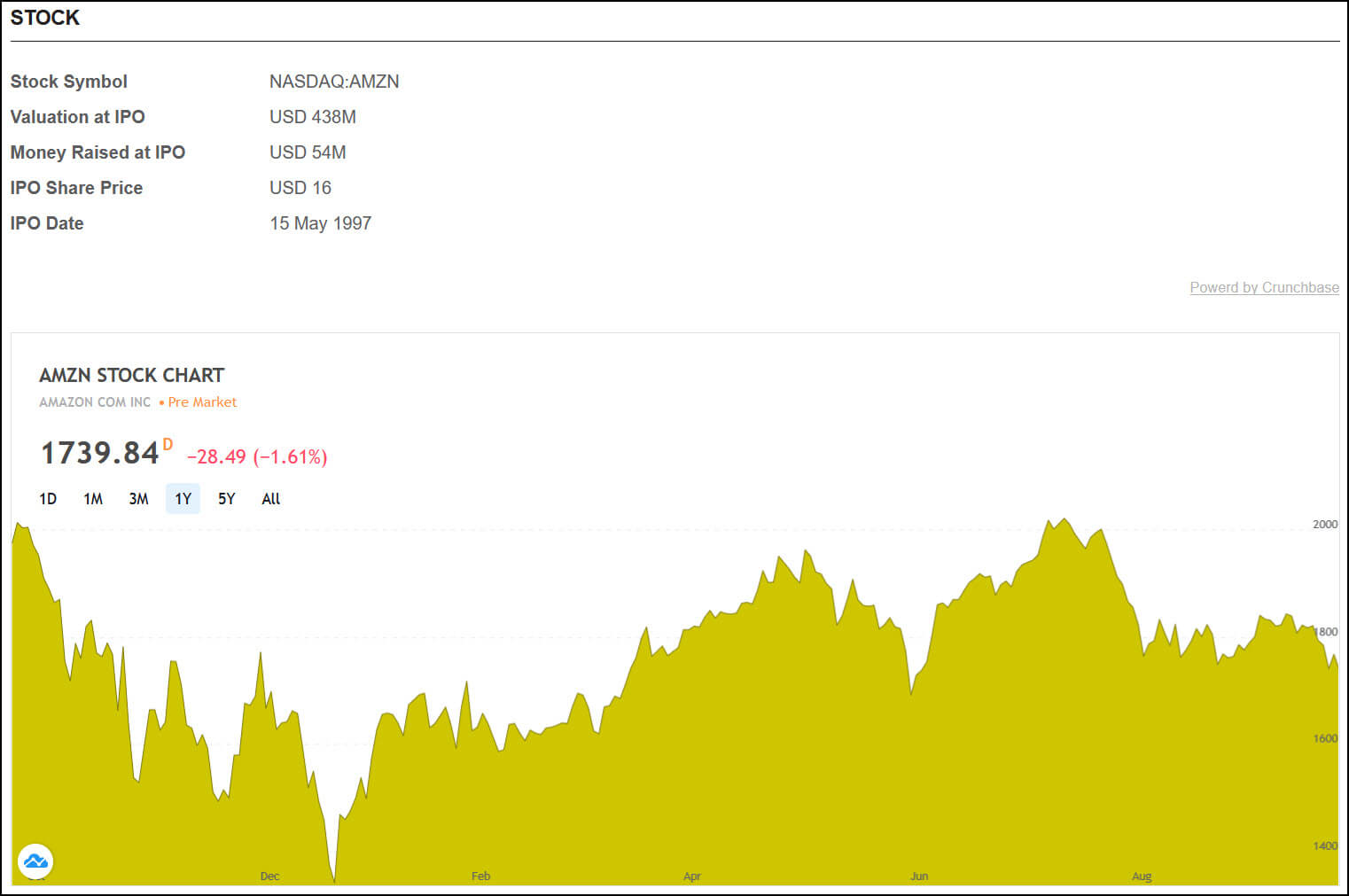1349x896 pixels.
Task: Select the 1D time range
Action: tap(48, 499)
